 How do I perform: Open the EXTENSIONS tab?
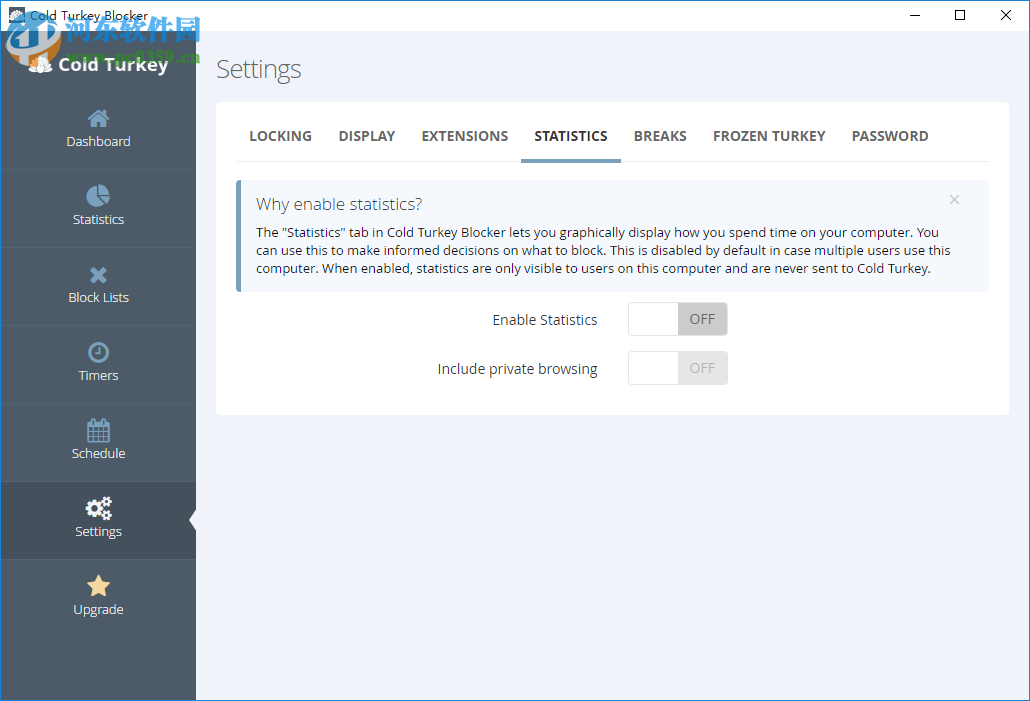pos(464,136)
